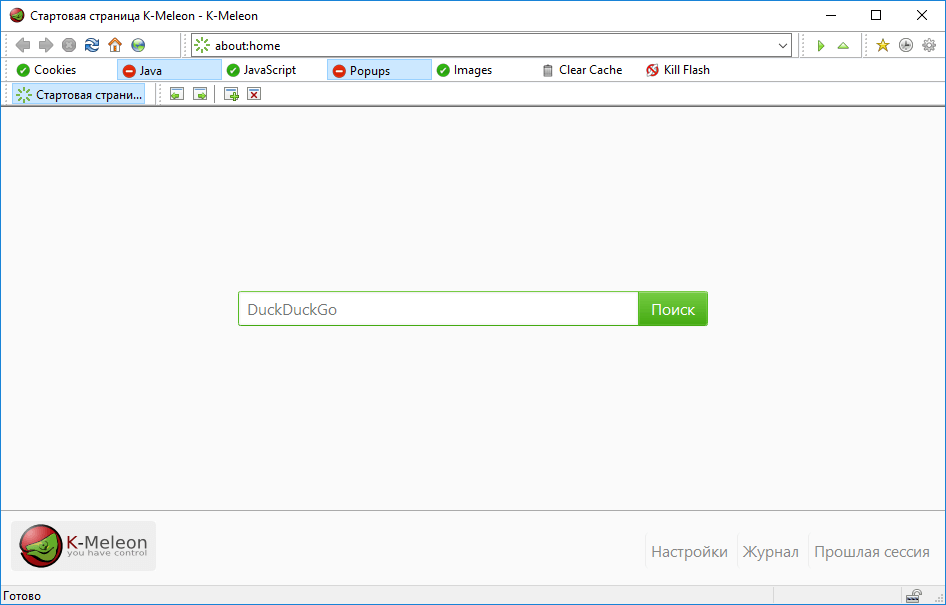Viewport: 946px width, 605px height.
Task: Click the Готово status bar text
Action: [x=22, y=596]
